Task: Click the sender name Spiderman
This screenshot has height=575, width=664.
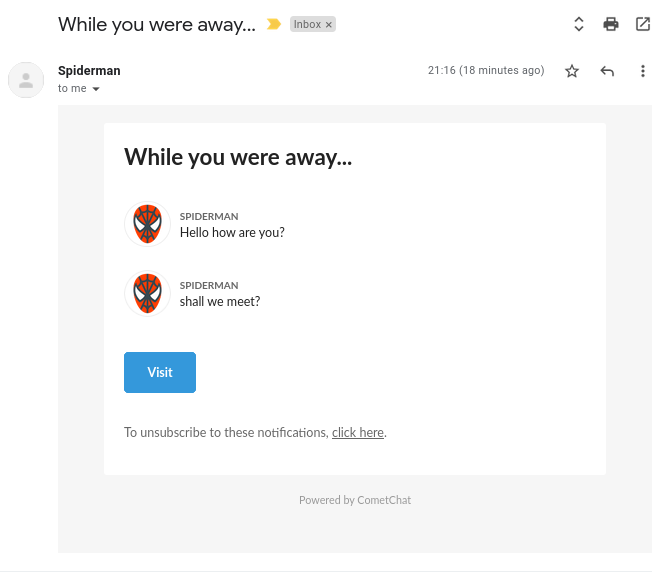Action: [89, 70]
